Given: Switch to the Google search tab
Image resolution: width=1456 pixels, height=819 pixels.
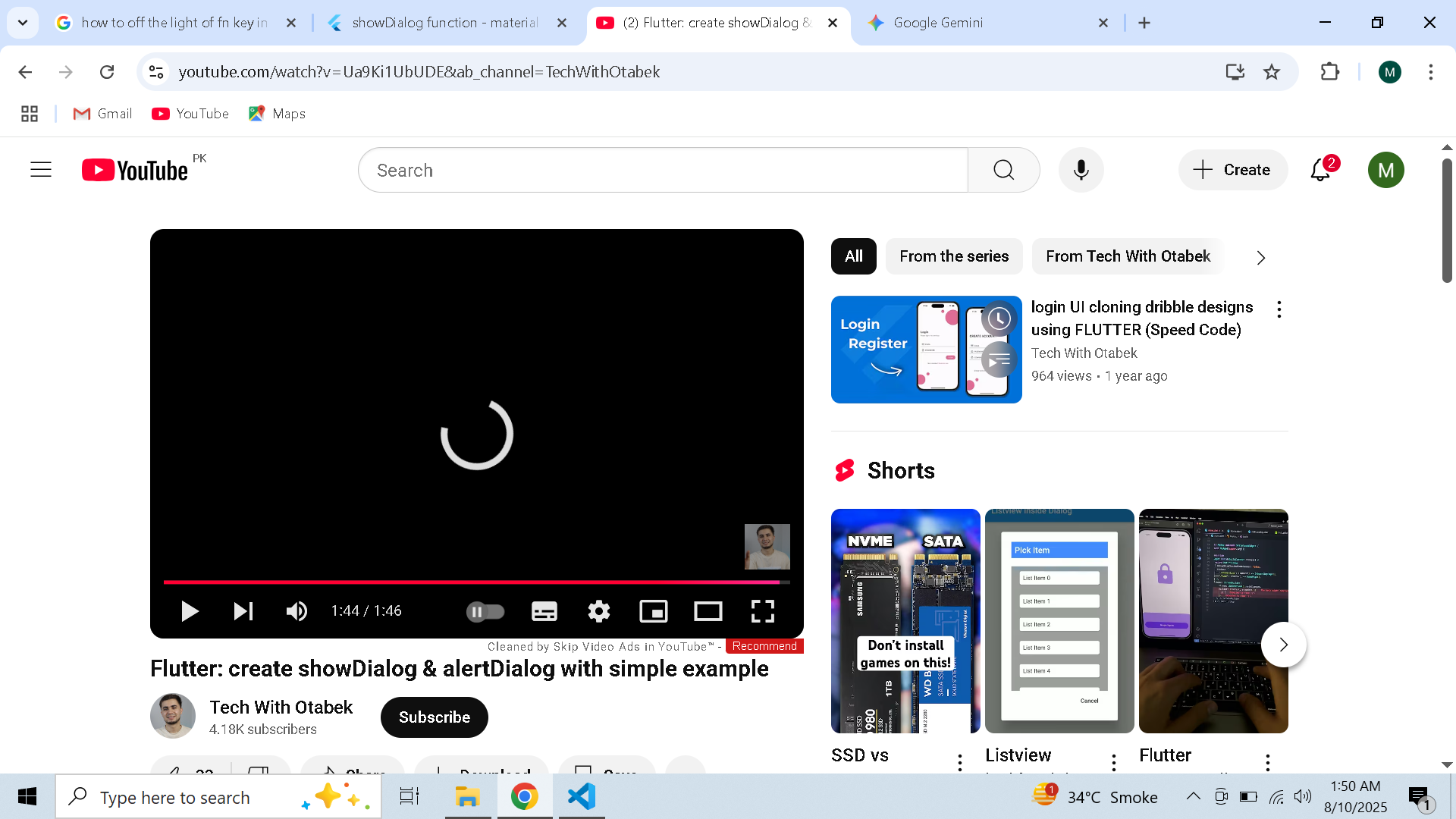Looking at the screenshot, I should (x=174, y=23).
